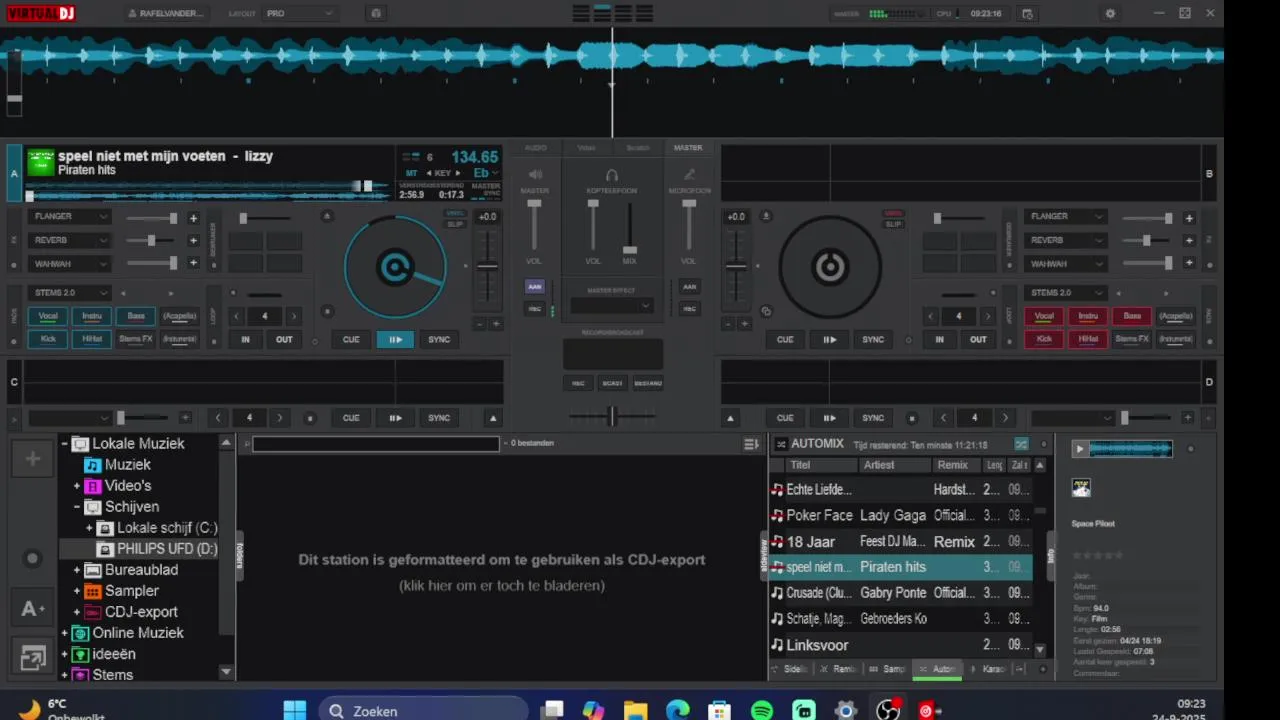Toggle SLIP mode on deck A
1280x720 pixels.
(x=455, y=224)
